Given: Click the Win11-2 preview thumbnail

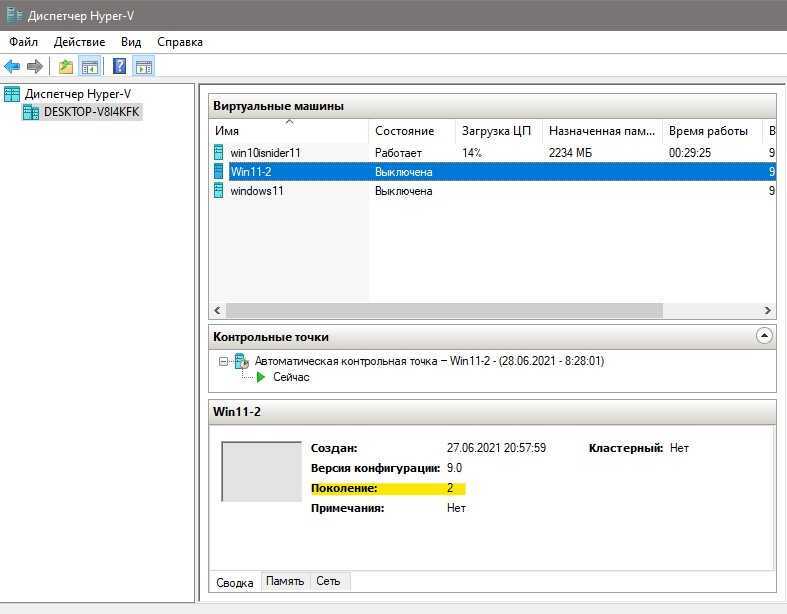Looking at the screenshot, I should [261, 471].
